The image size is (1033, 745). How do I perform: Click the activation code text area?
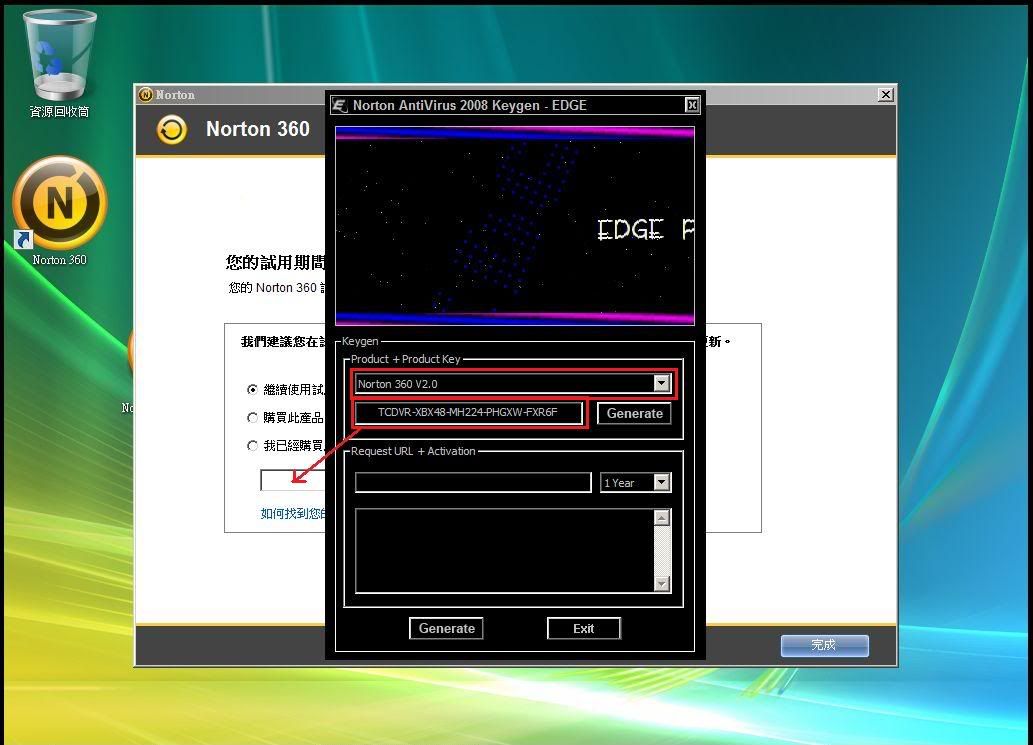(505, 551)
